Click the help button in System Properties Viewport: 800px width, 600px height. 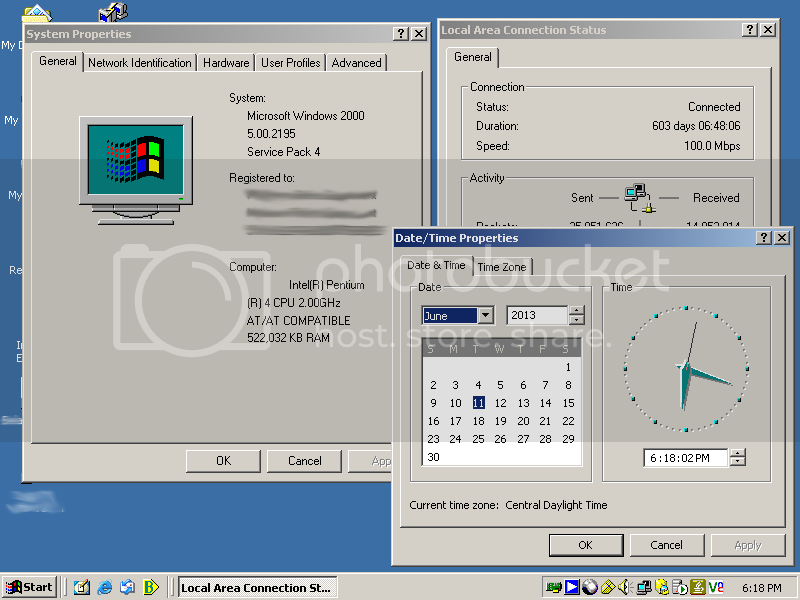click(400, 34)
